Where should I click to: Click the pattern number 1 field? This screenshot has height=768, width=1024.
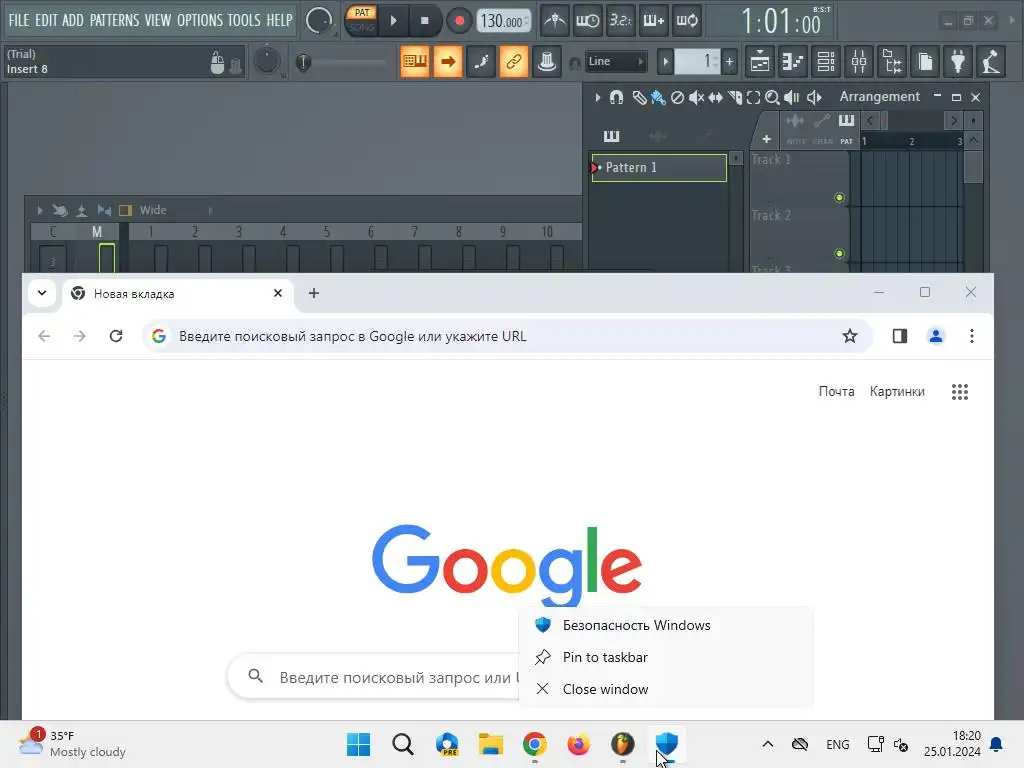(x=697, y=62)
